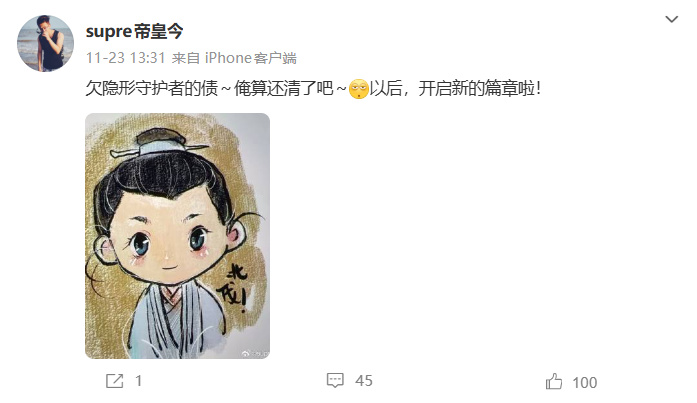
Task: Open comments via speech bubble icon
Action: tap(335, 380)
